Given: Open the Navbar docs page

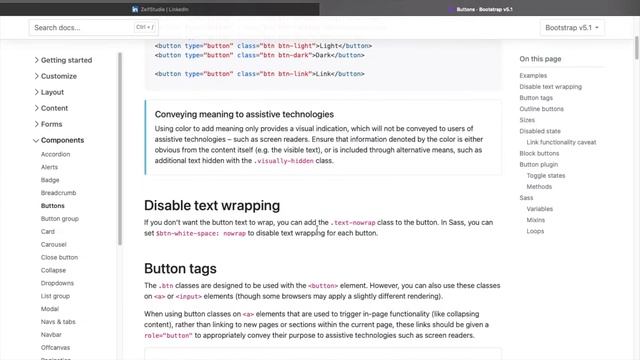Looking at the screenshot, I should [51, 334].
